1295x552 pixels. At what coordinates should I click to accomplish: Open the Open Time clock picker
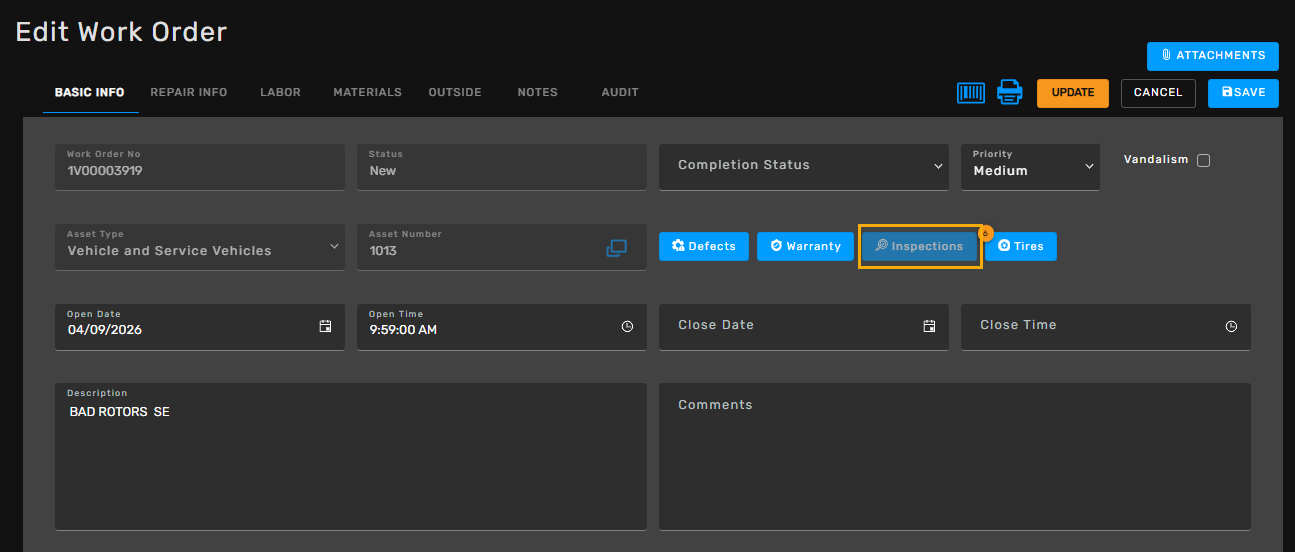tap(627, 326)
